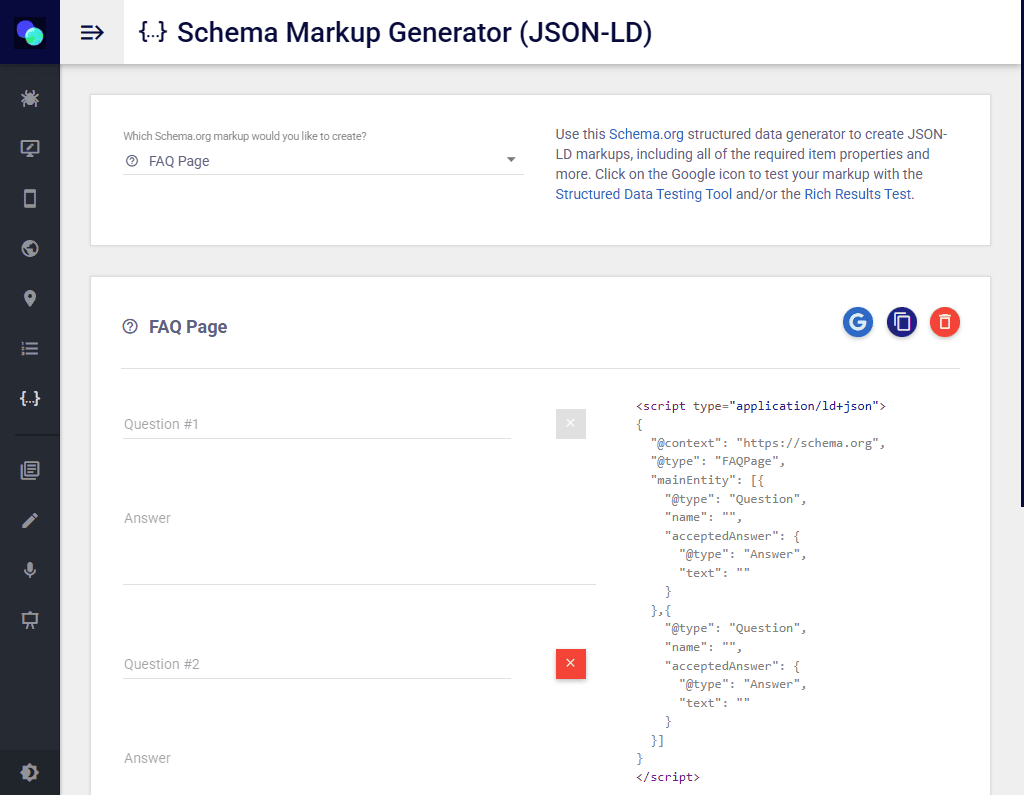Open the microphone tool in sidebar

coord(30,570)
